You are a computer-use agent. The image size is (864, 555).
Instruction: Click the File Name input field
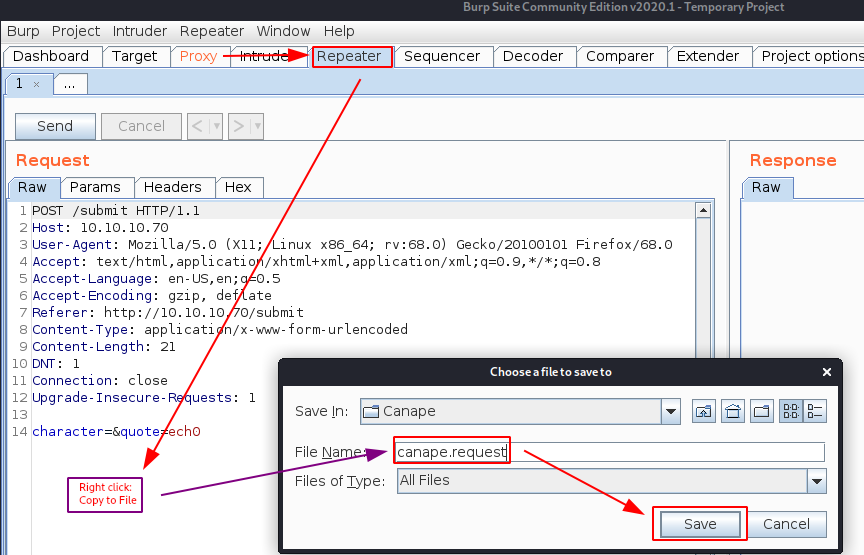(x=610, y=452)
